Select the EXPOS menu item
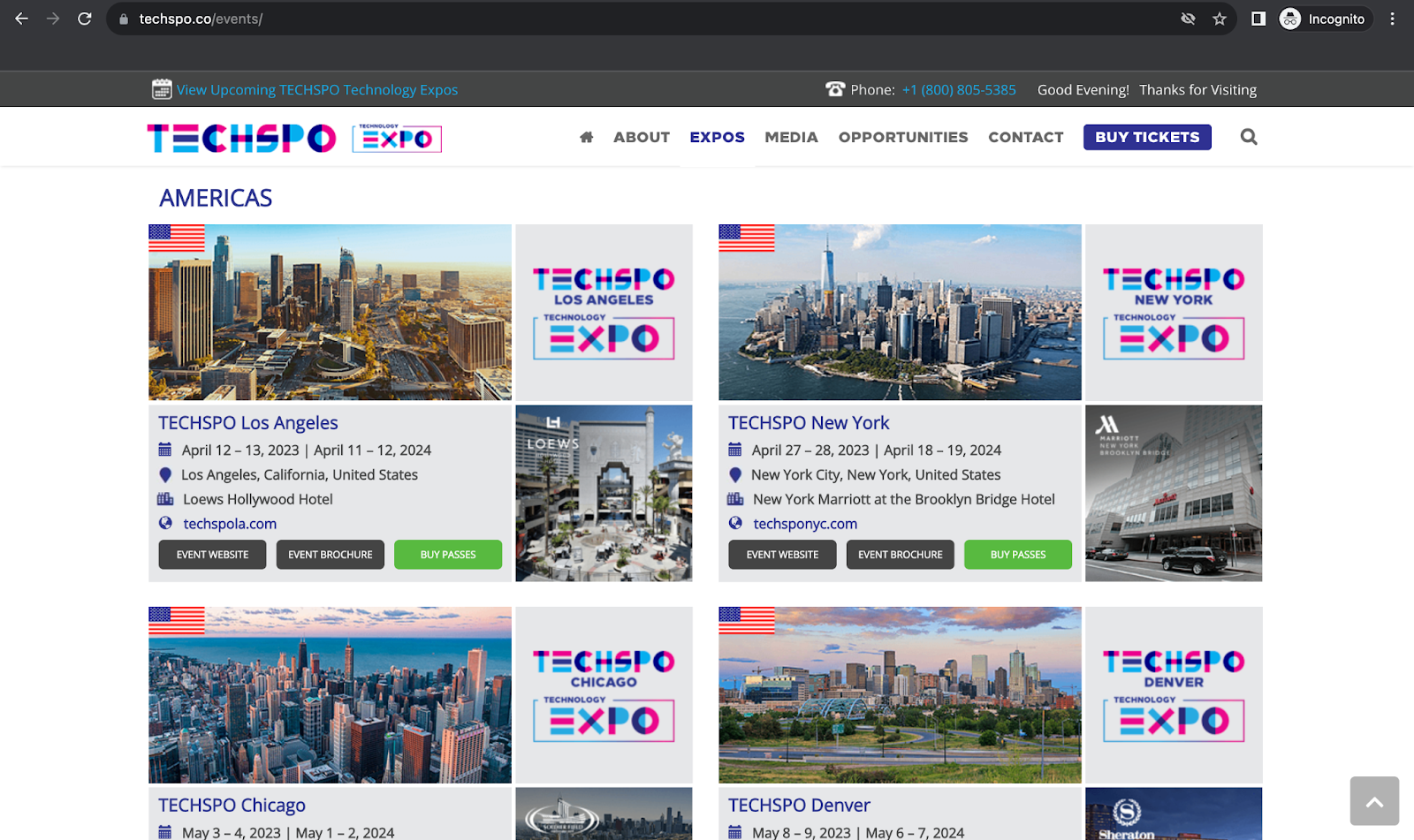 [717, 137]
